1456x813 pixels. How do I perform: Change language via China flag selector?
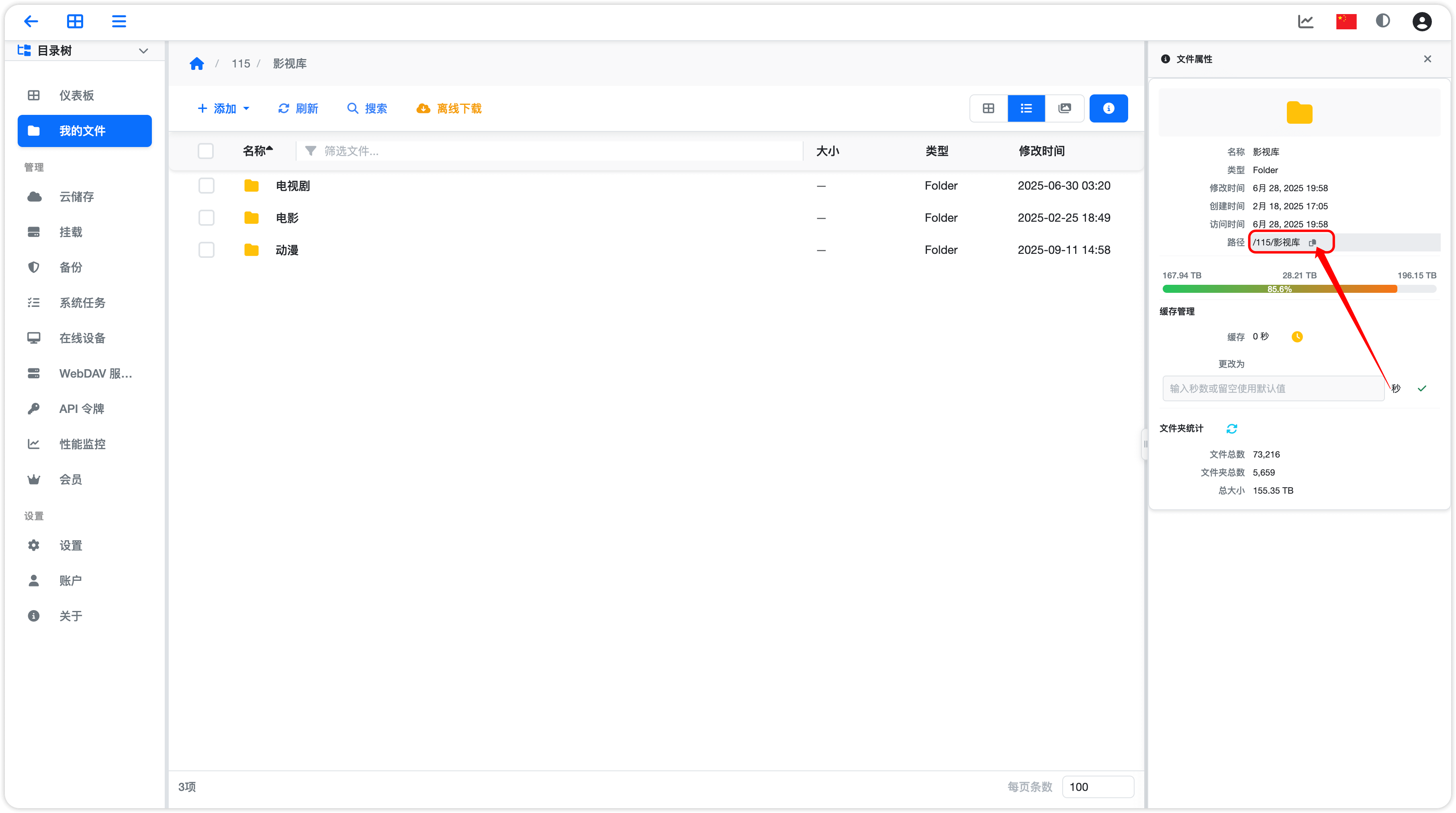[x=1346, y=21]
